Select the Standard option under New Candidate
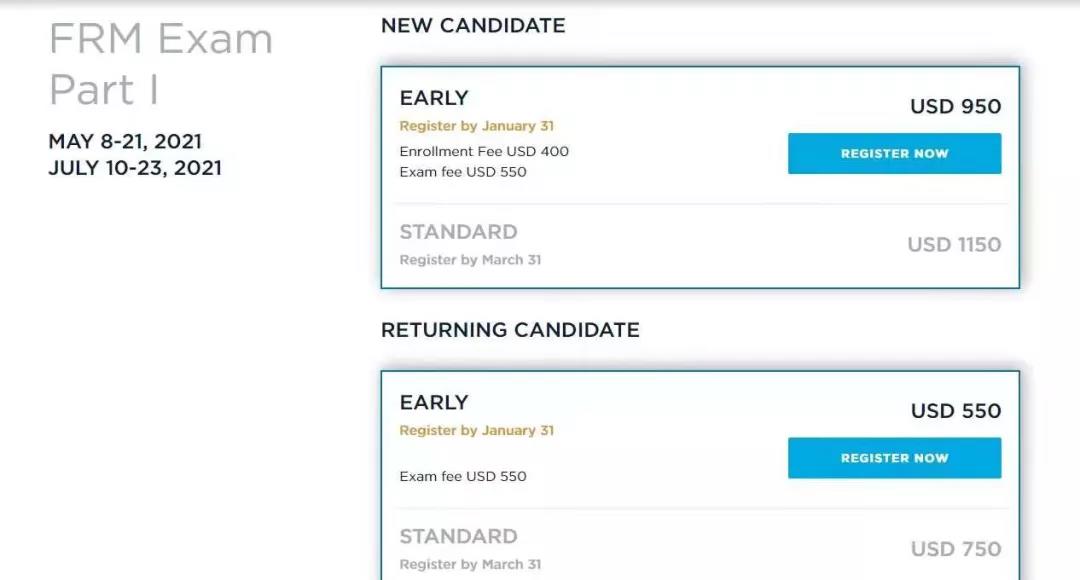The width and height of the screenshot is (1080, 580). tap(458, 232)
